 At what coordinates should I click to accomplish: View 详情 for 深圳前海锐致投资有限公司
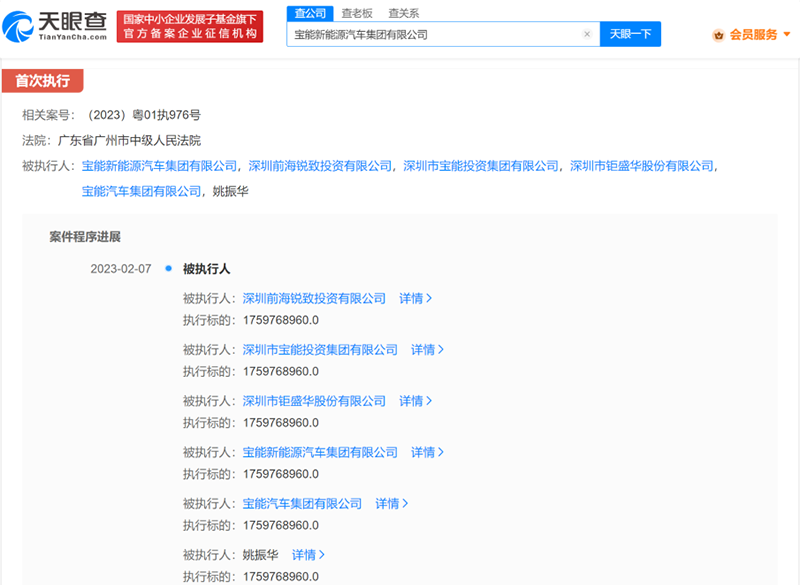pyautogui.click(x=415, y=299)
